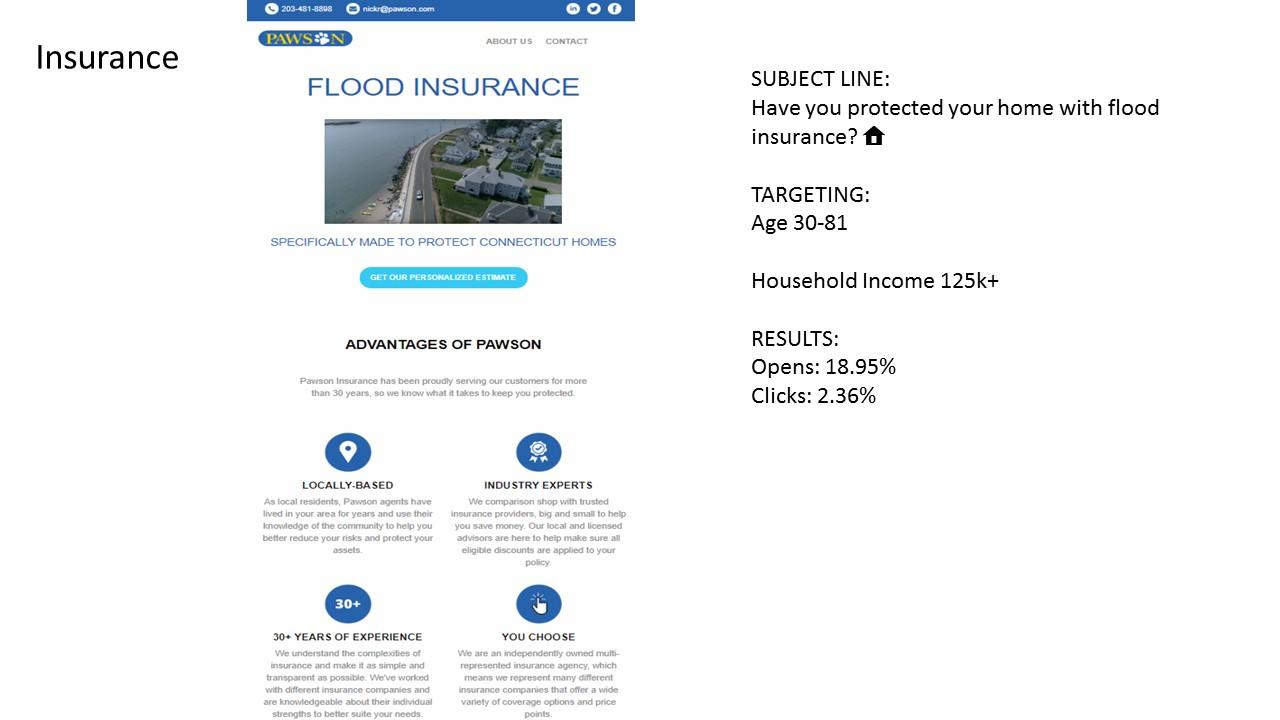Open the Twitter bird icon
The image size is (1280, 720).
click(x=594, y=9)
